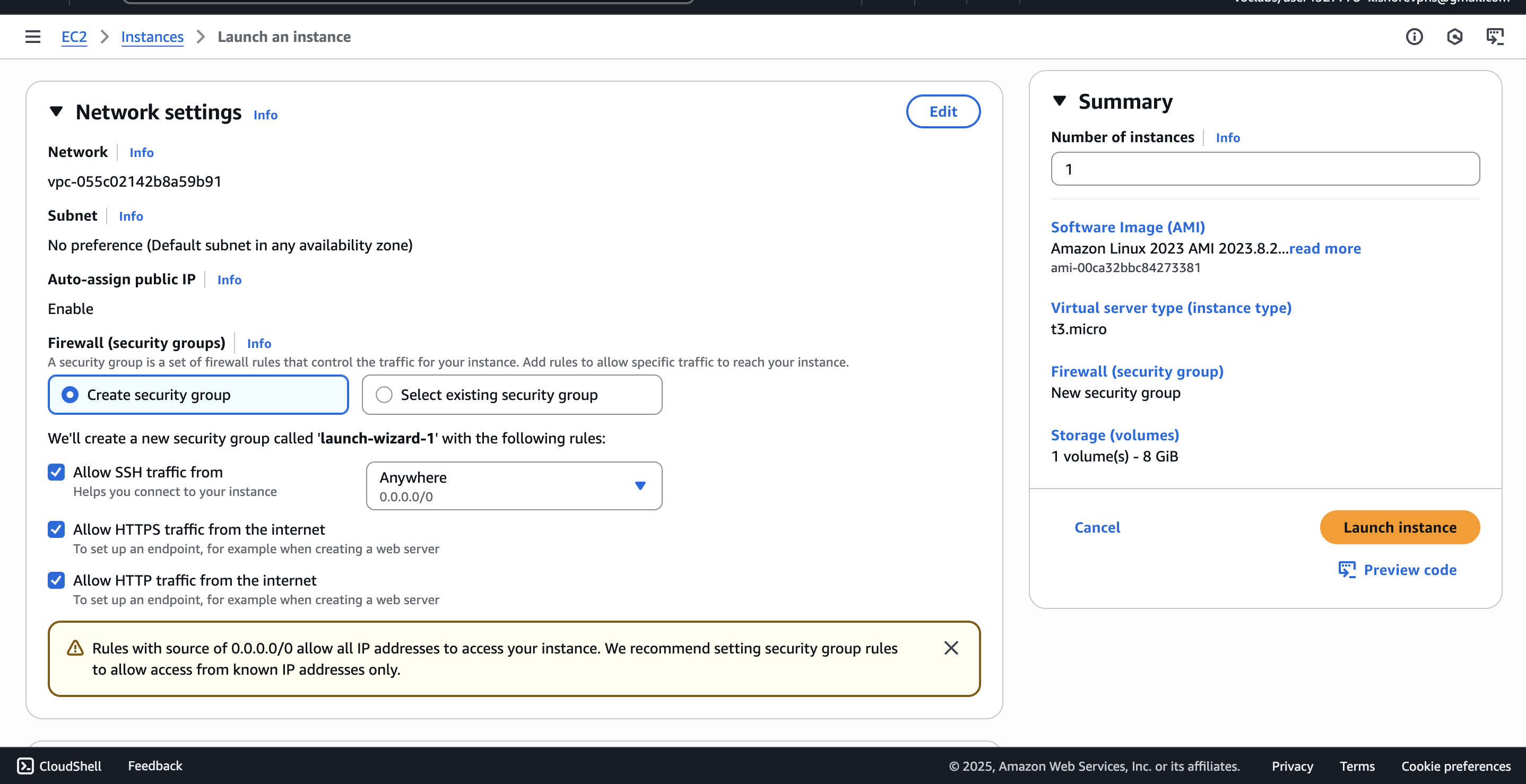Click the Launch instance button
Screen dimensions: 1526x784
pyautogui.click(x=1399, y=527)
